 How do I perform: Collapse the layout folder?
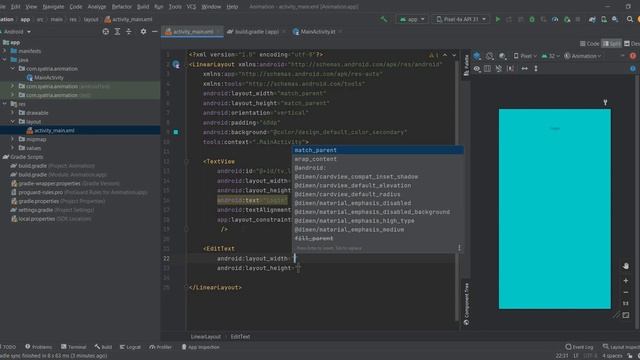tap(12, 122)
